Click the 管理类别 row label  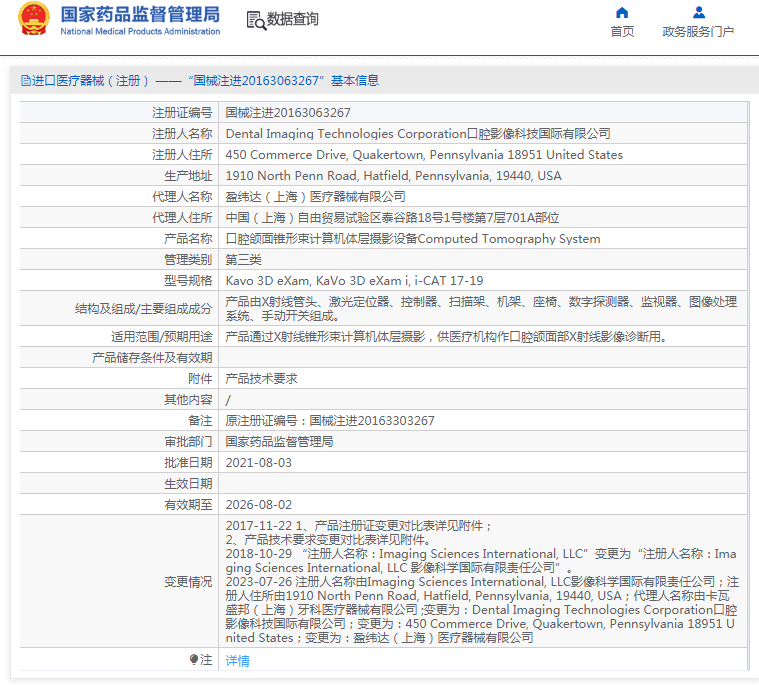188,259
